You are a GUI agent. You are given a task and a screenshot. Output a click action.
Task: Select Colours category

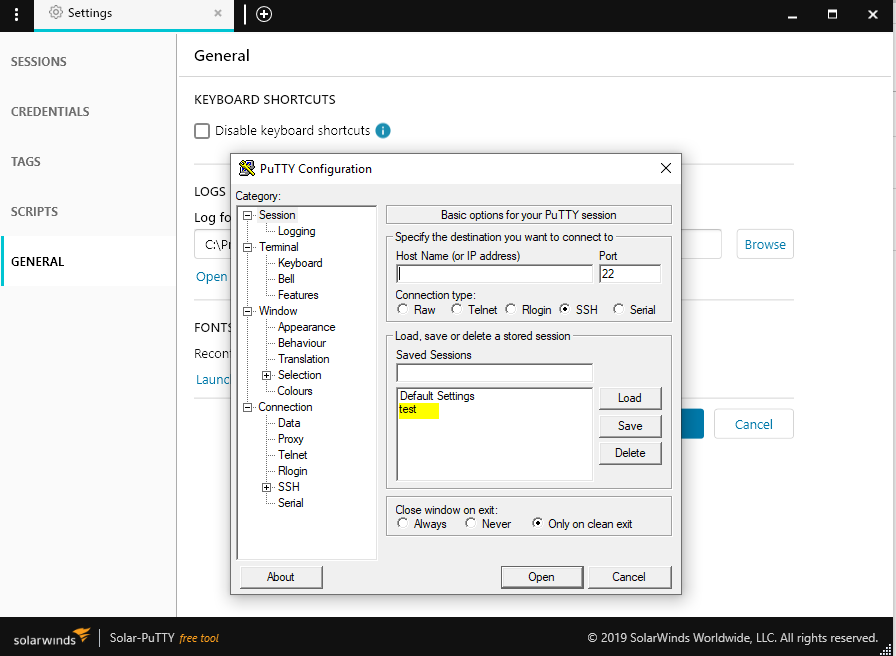coord(295,391)
